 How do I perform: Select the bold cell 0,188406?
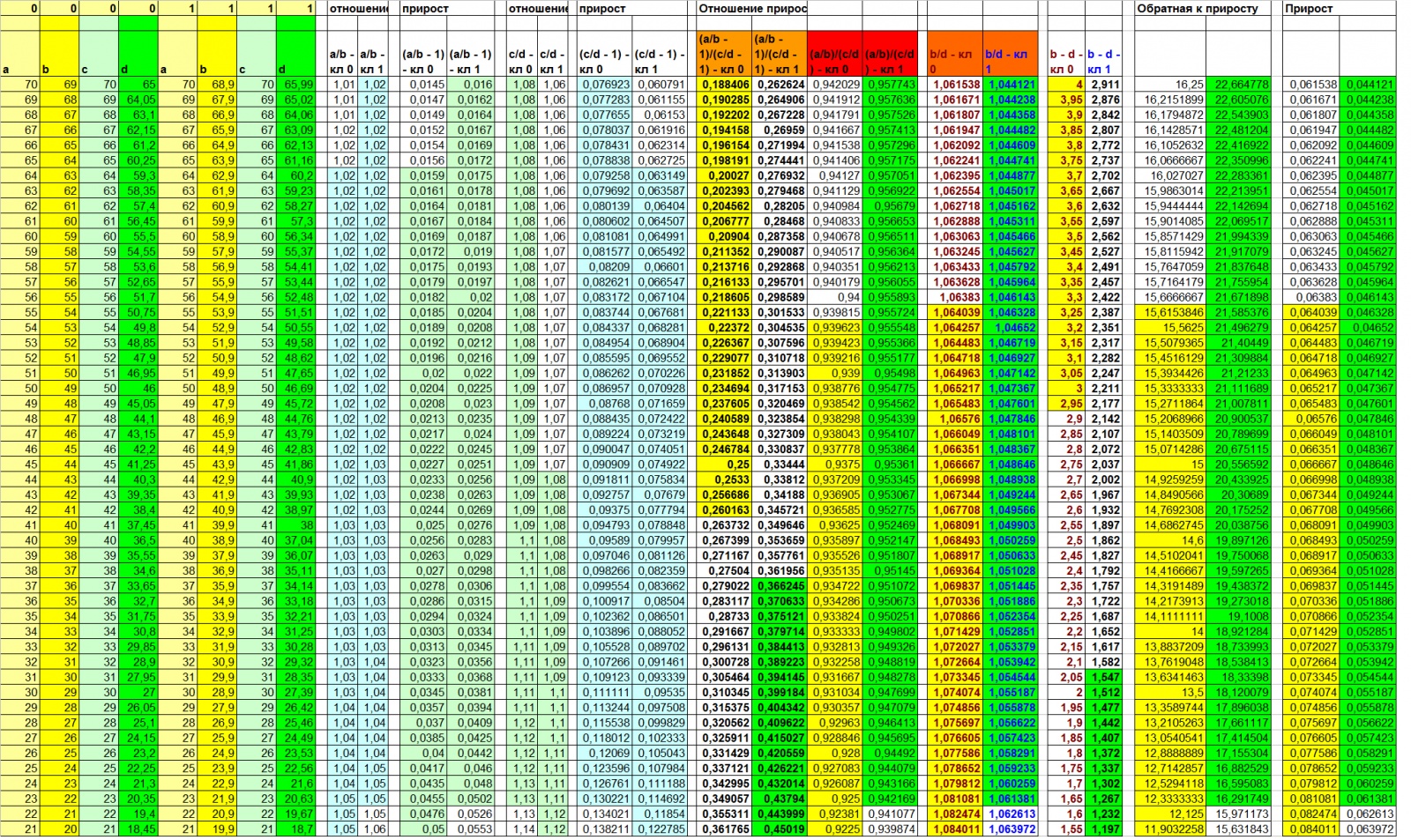[x=724, y=85]
